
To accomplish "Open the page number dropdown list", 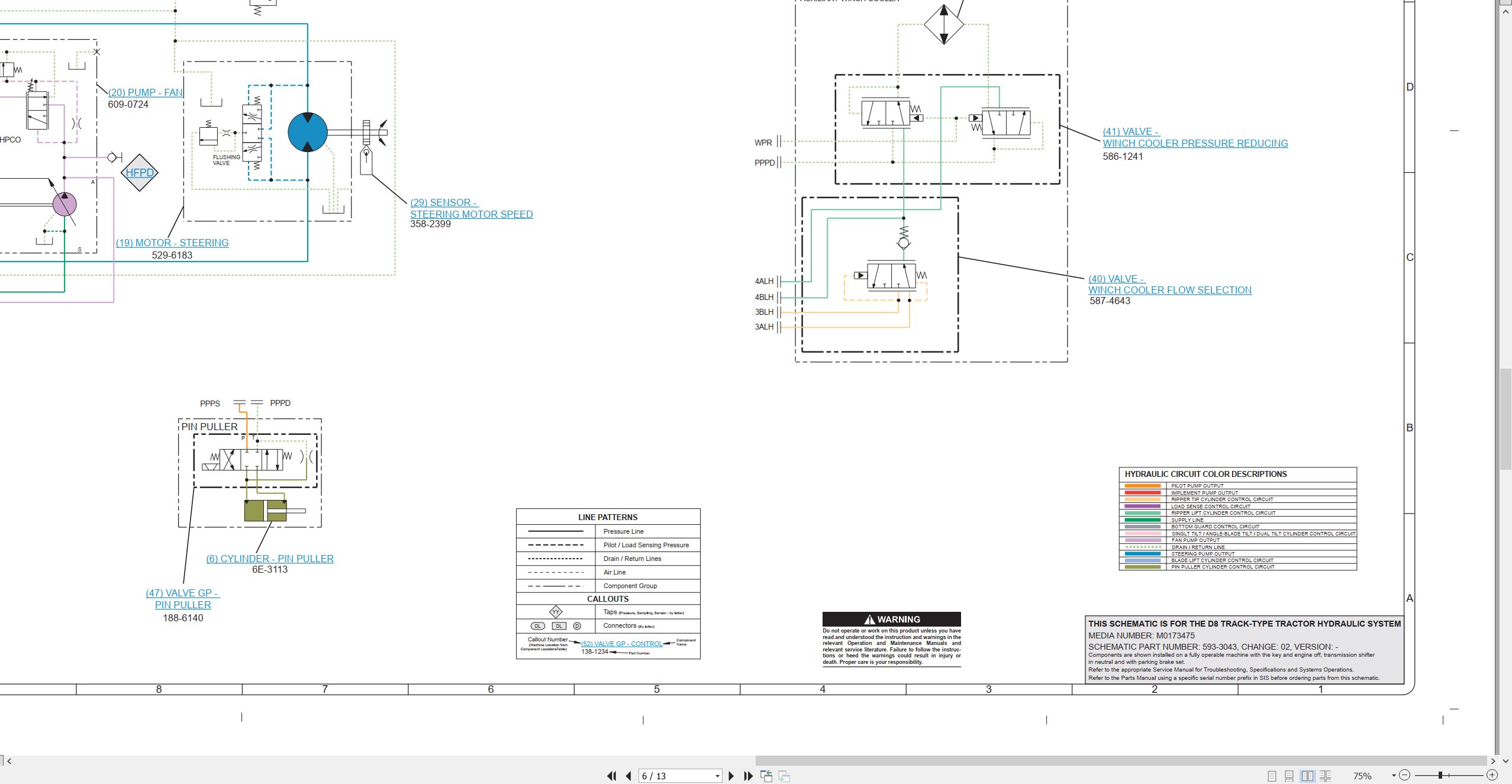I will (717, 776).
